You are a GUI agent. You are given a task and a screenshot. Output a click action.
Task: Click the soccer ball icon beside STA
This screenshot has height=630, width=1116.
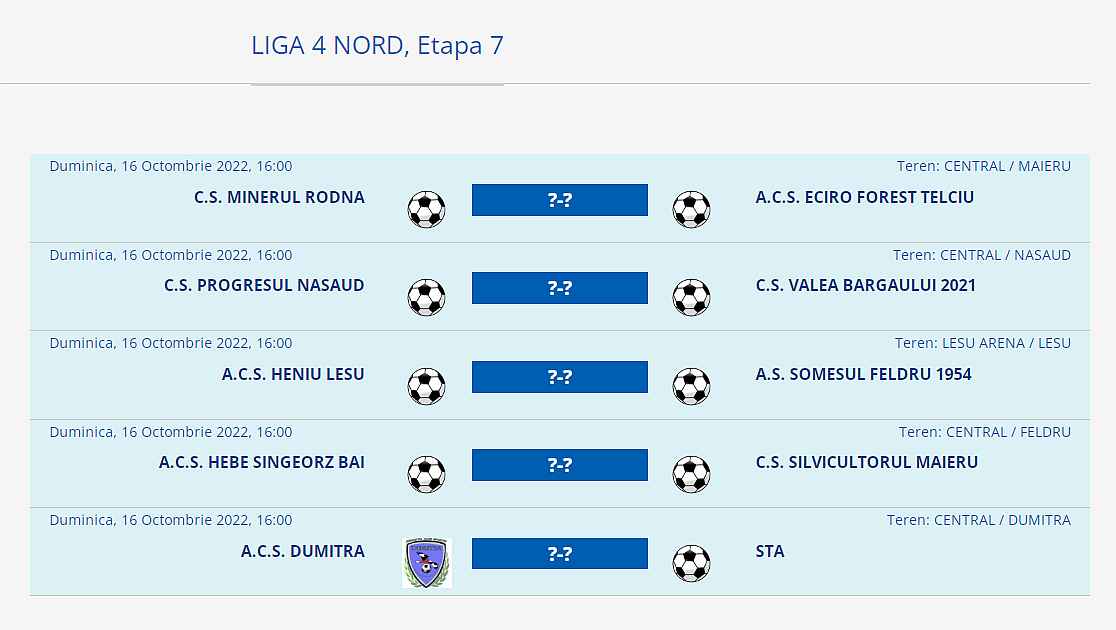pos(691,563)
